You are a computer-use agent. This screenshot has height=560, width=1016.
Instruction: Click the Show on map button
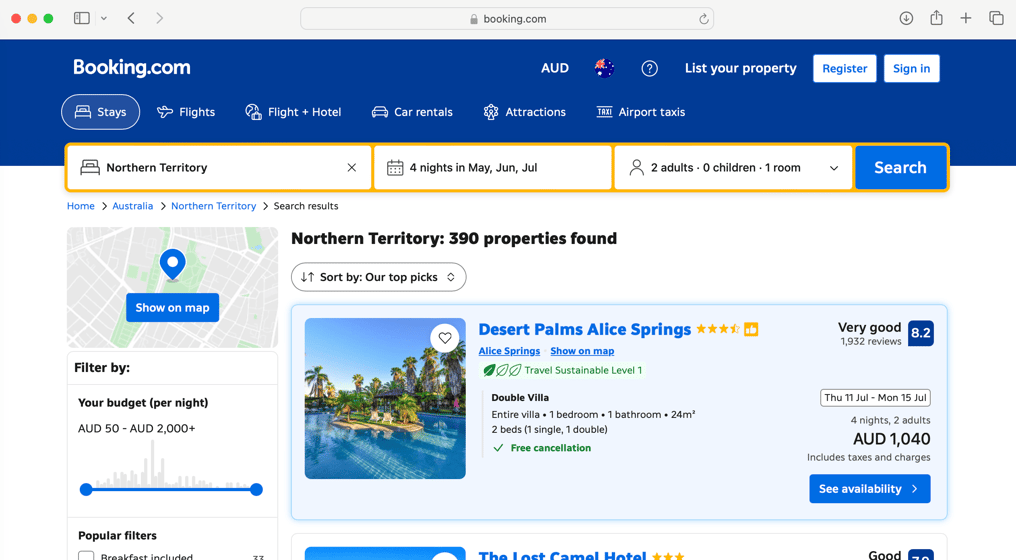172,308
